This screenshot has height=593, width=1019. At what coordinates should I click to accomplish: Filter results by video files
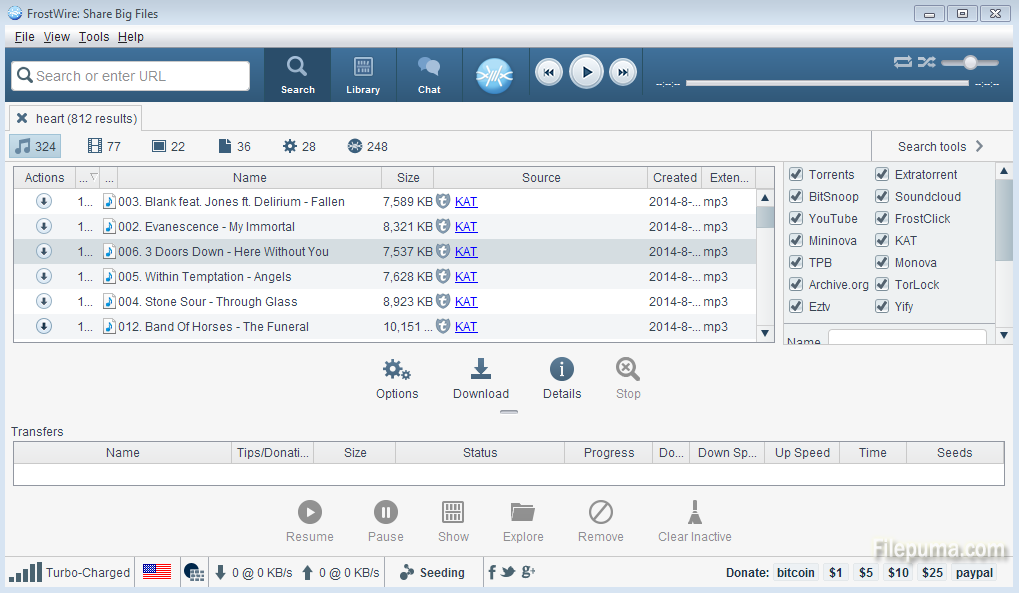click(104, 146)
